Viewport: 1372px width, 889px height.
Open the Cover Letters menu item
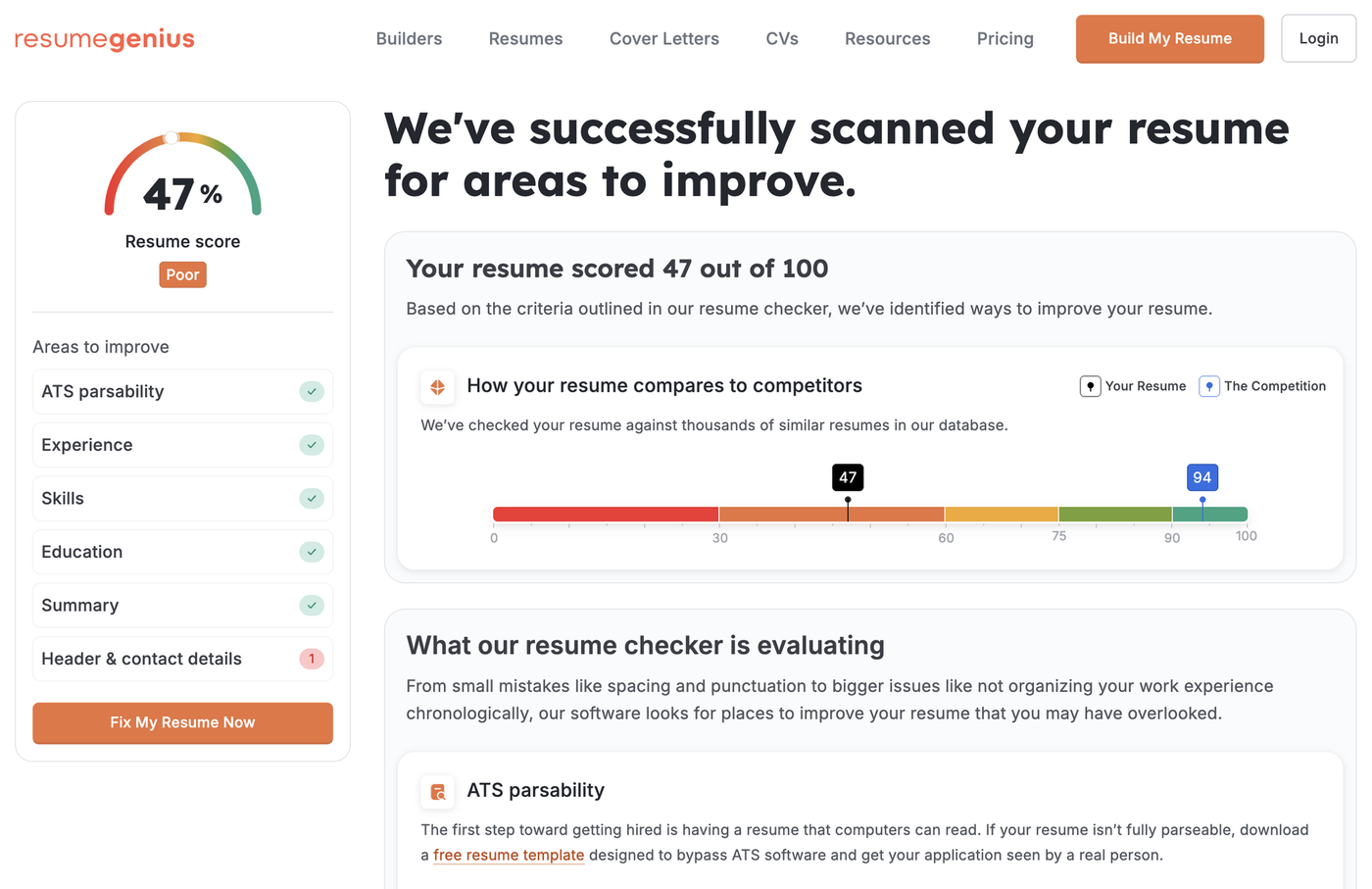point(664,38)
